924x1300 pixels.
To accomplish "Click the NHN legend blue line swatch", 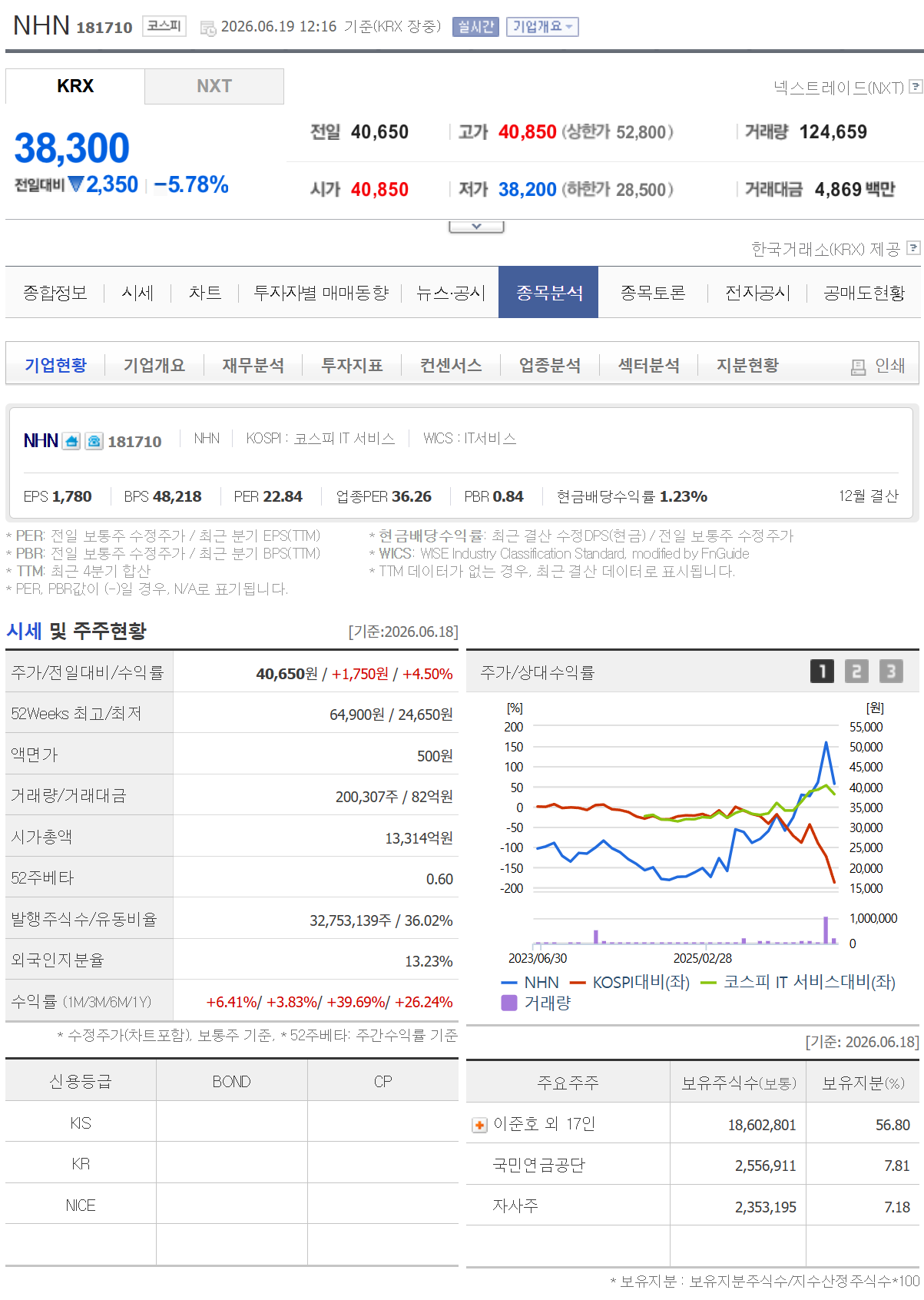I will [508, 983].
